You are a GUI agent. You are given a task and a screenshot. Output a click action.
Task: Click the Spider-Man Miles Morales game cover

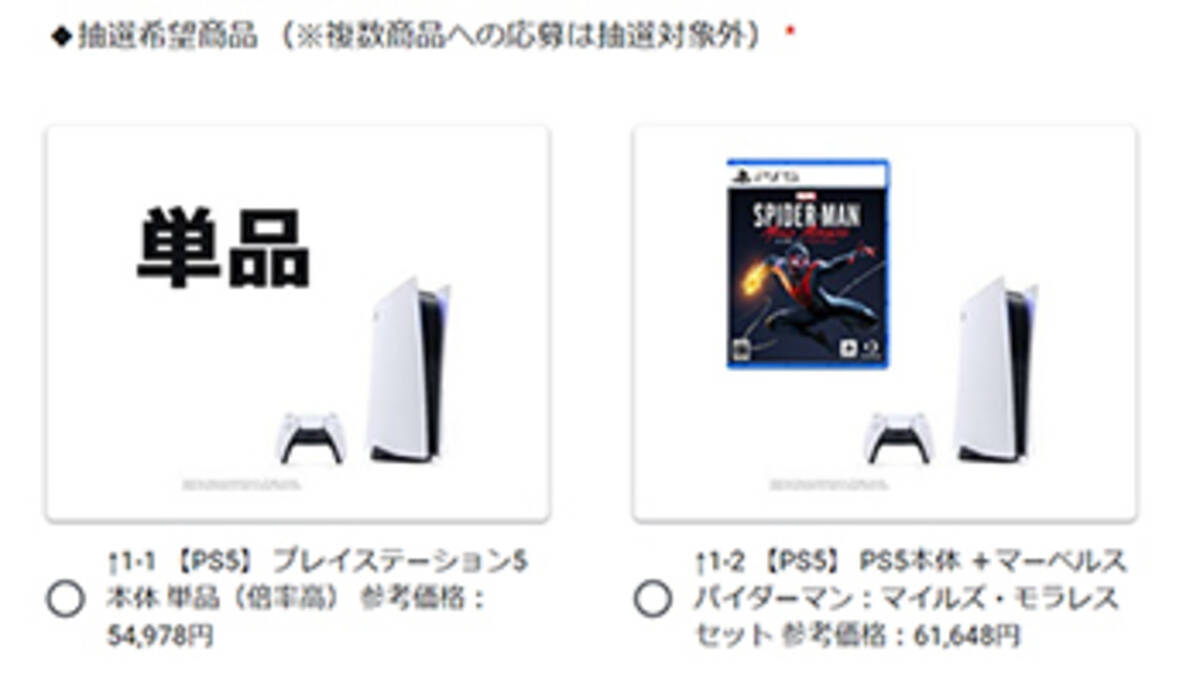[809, 264]
